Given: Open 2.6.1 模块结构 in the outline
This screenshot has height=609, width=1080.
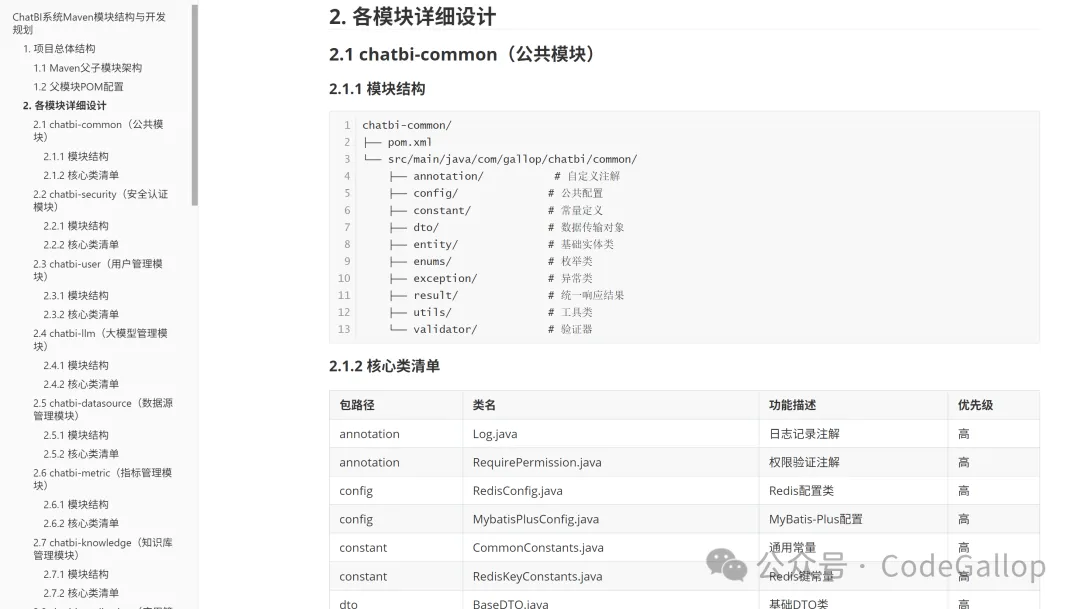Looking at the screenshot, I should (x=76, y=505).
